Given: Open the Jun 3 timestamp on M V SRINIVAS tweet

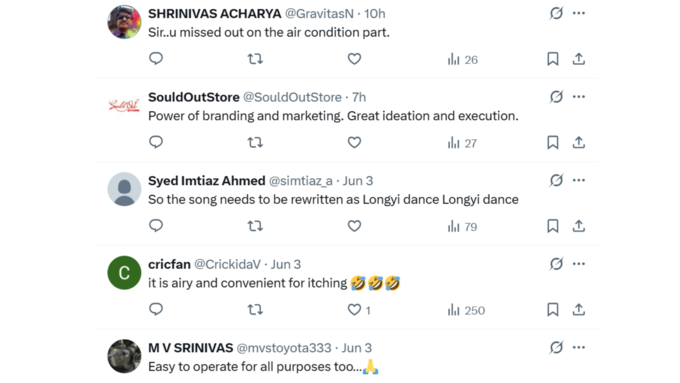Looking at the screenshot, I should 356,348.
